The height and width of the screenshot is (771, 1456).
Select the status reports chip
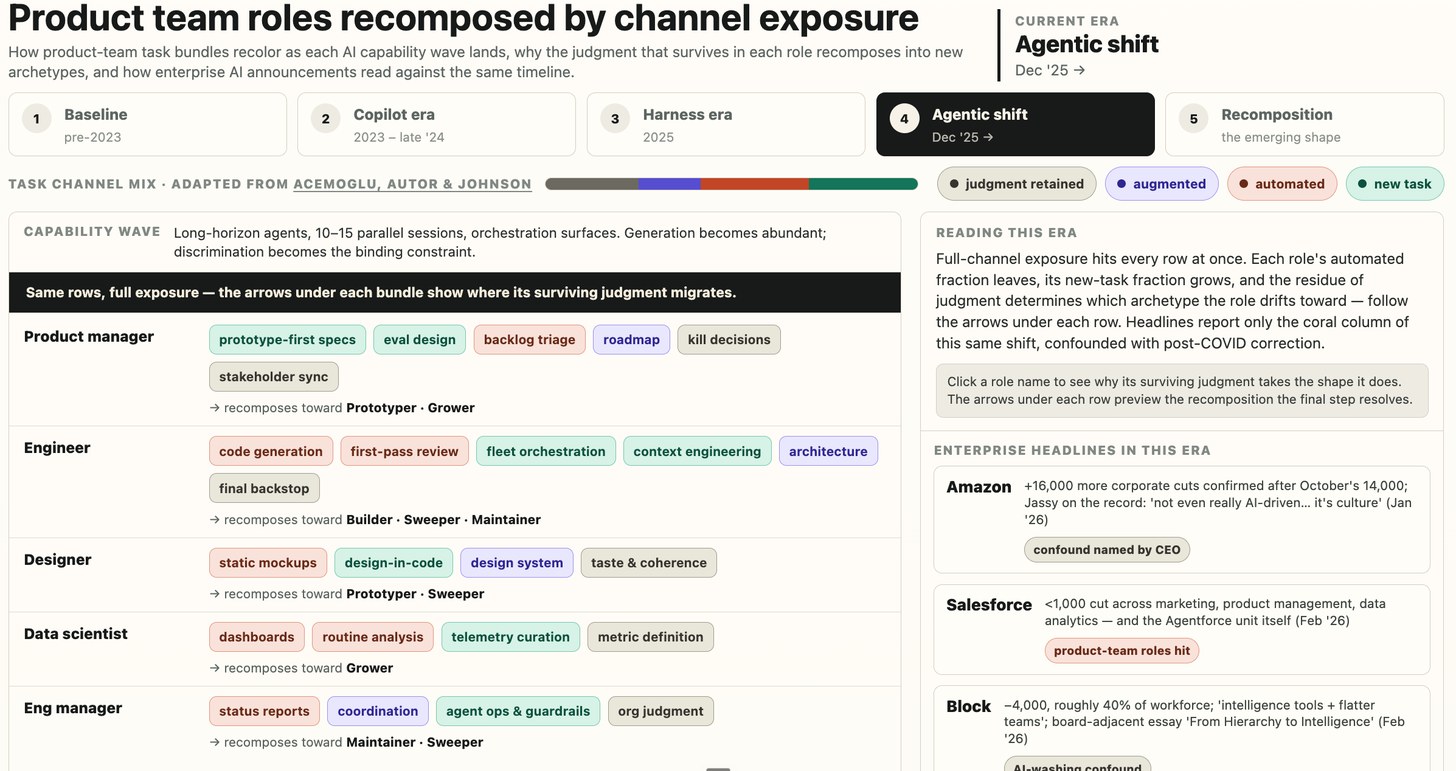(x=264, y=711)
